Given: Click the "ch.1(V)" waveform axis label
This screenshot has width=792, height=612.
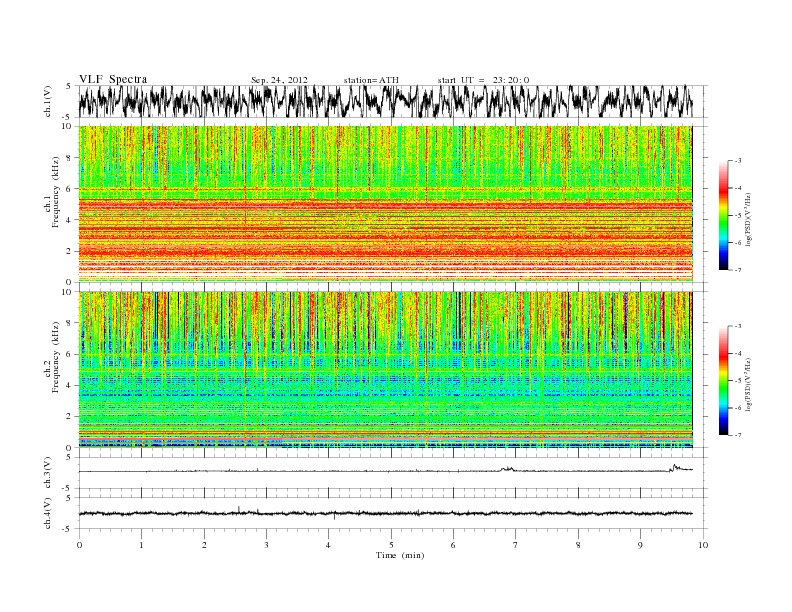Looking at the screenshot, I should [48, 101].
